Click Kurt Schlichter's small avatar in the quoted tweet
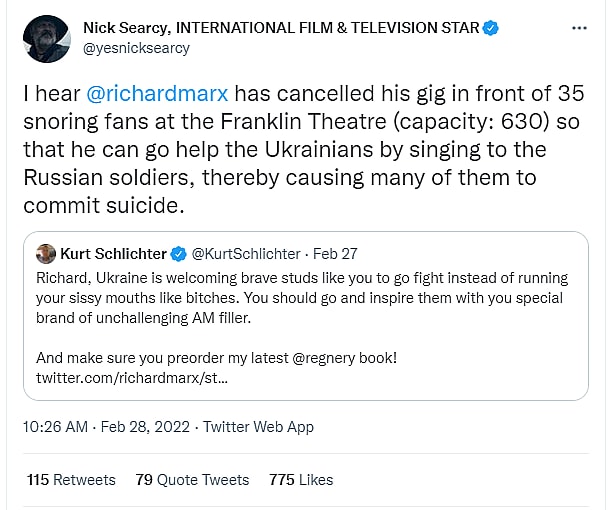The width and height of the screenshot is (612, 510). pyautogui.click(x=45, y=253)
